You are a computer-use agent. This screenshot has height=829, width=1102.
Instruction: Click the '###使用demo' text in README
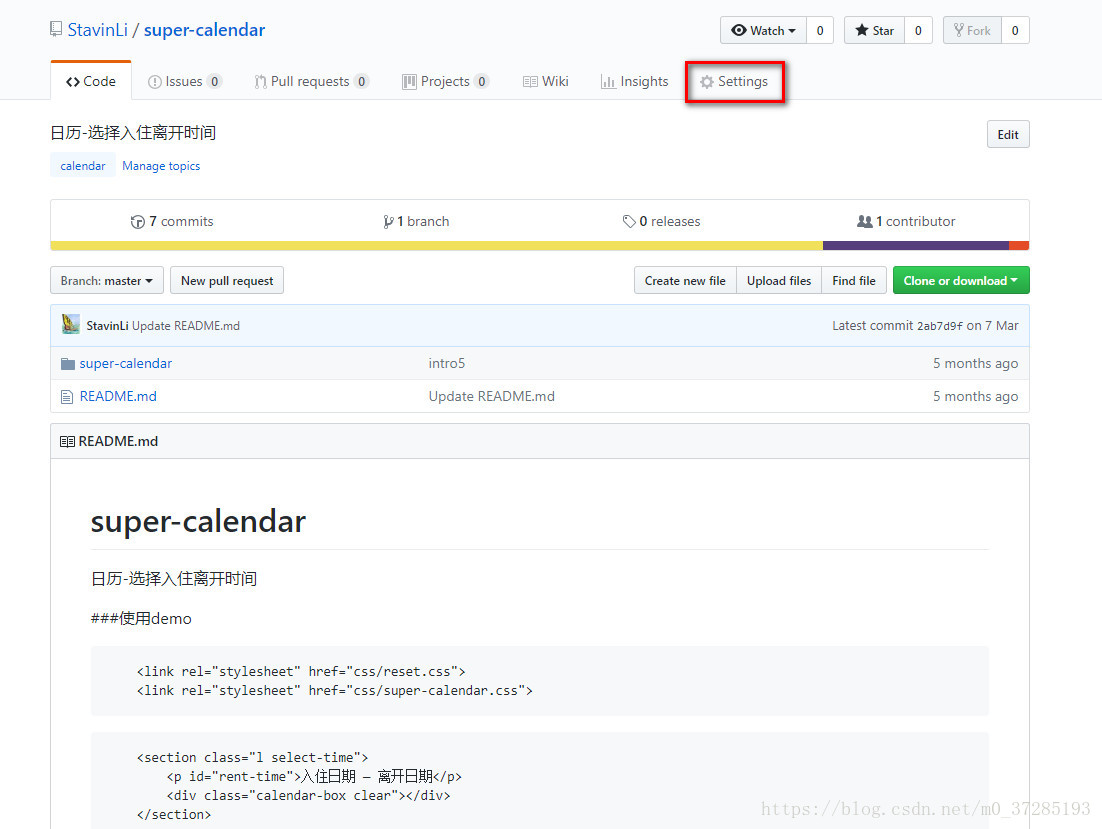point(141,618)
